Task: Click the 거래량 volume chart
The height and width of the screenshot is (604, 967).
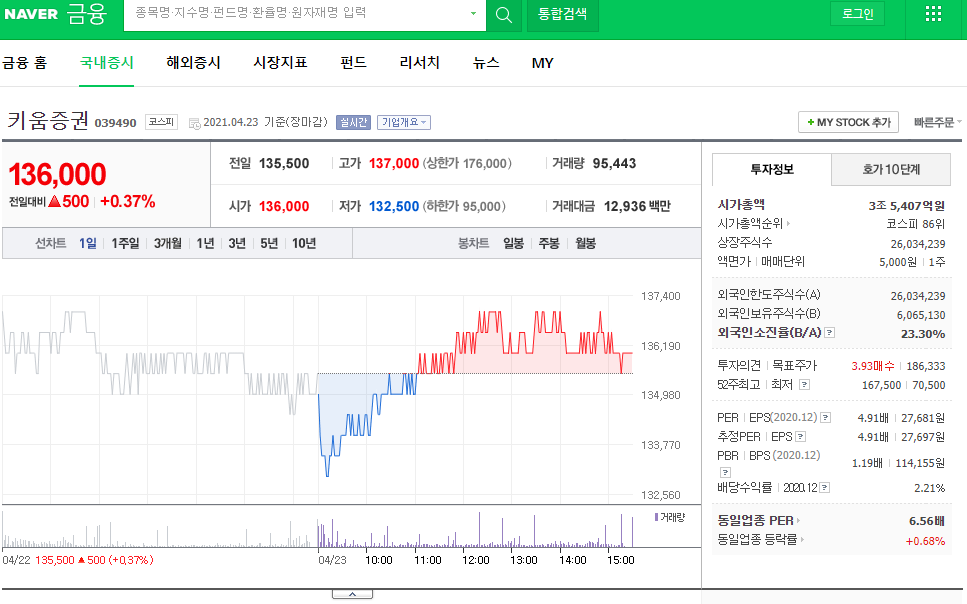Action: [318, 529]
